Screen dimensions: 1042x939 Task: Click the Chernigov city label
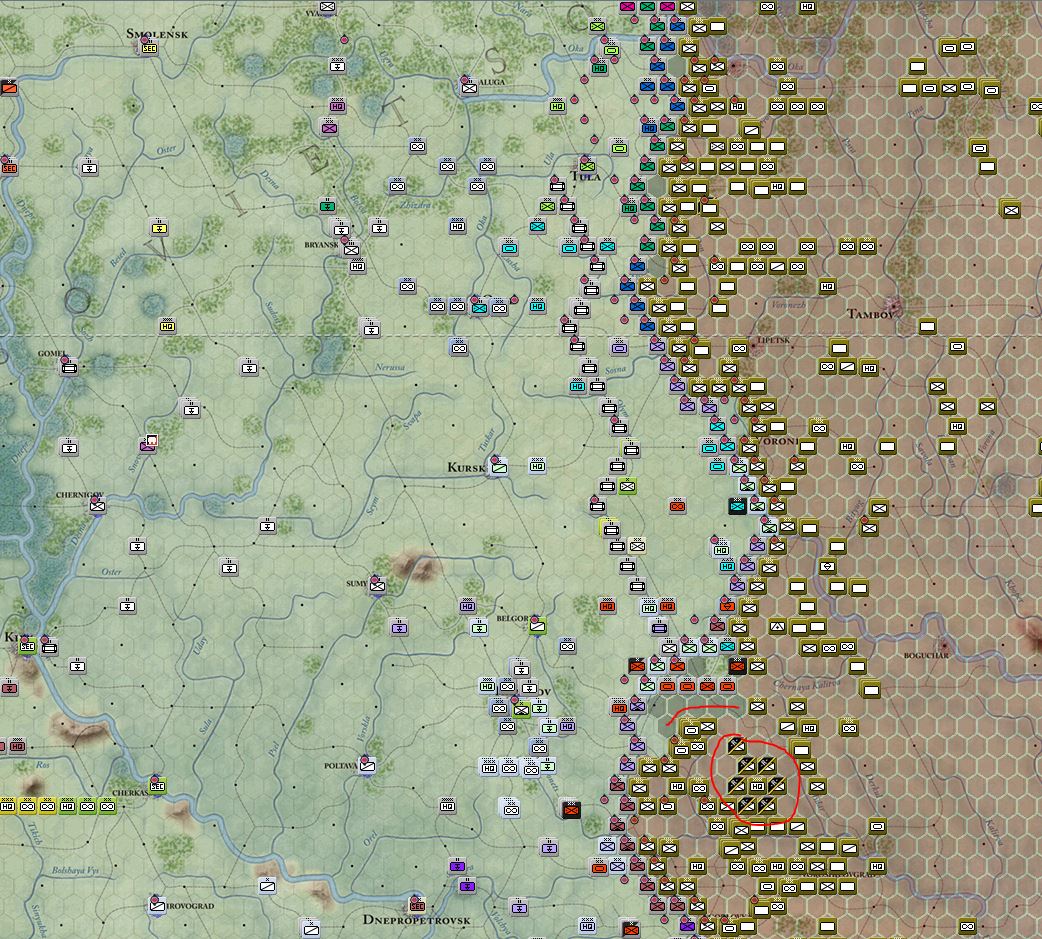[x=79, y=494]
